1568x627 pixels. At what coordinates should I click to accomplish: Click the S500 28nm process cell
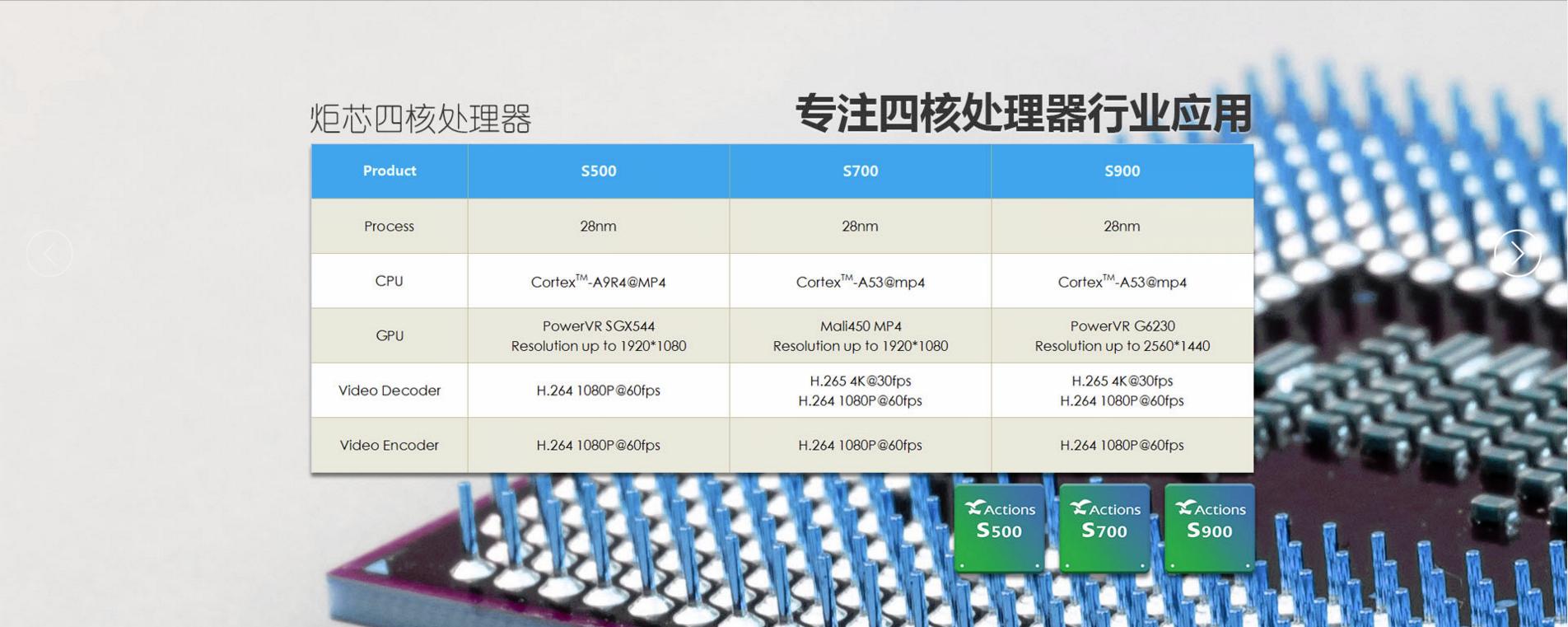click(x=599, y=226)
